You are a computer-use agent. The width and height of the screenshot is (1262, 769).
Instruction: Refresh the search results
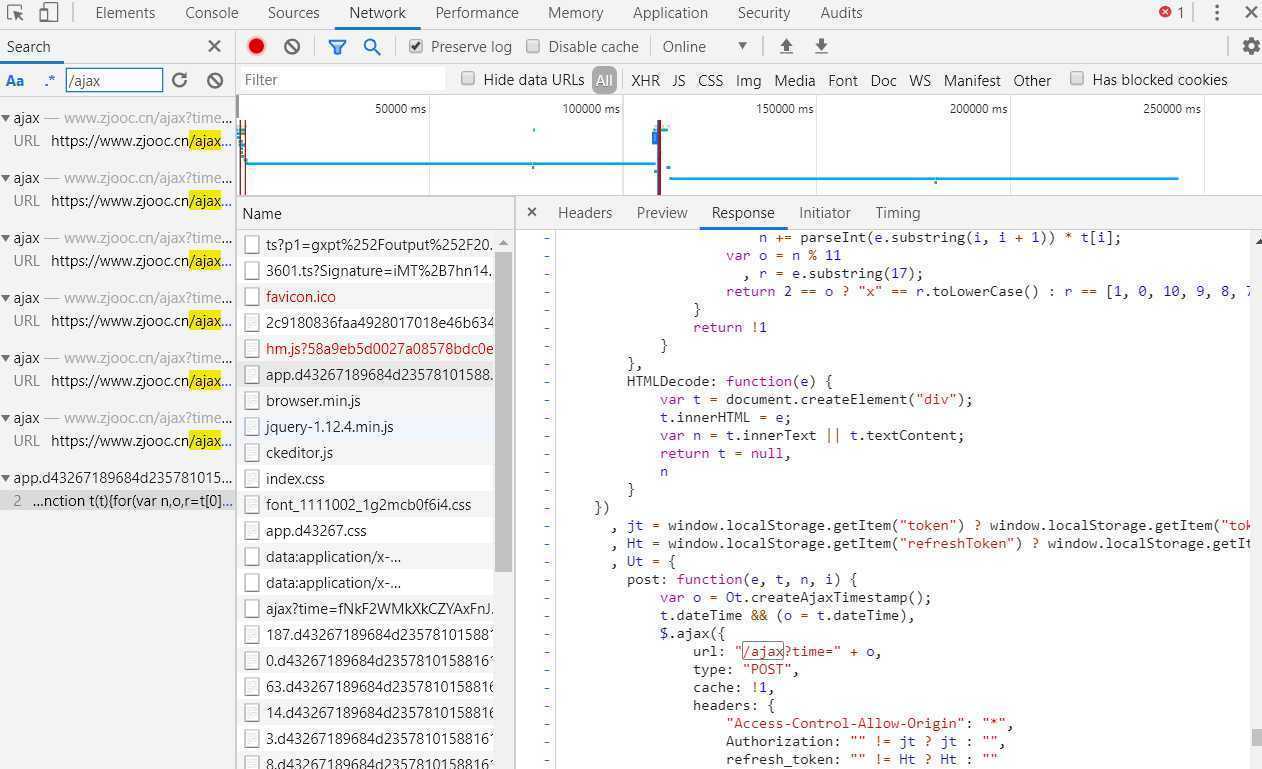tap(180, 80)
